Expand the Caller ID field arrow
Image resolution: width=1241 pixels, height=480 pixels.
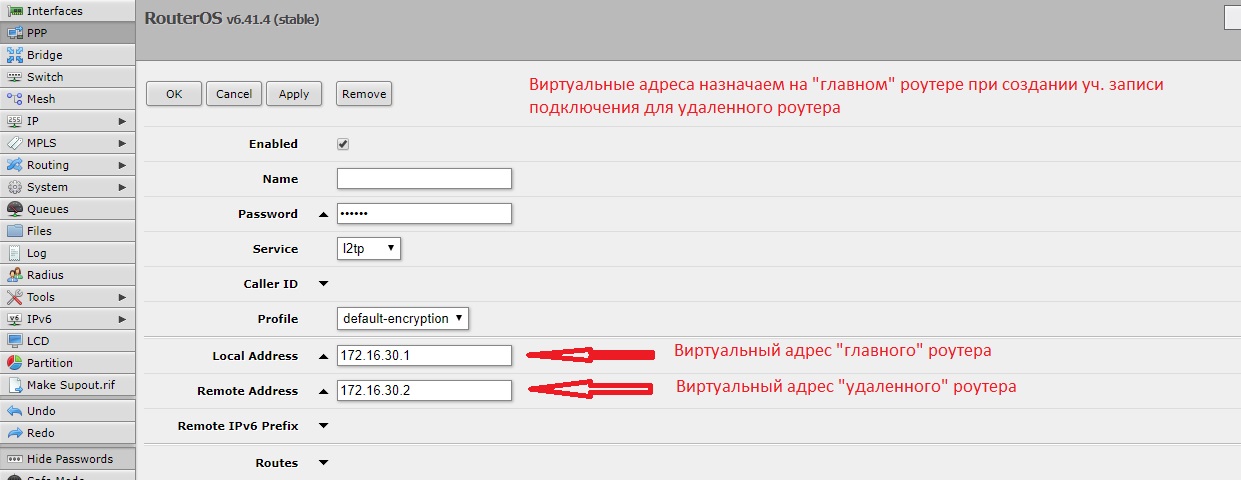point(323,284)
